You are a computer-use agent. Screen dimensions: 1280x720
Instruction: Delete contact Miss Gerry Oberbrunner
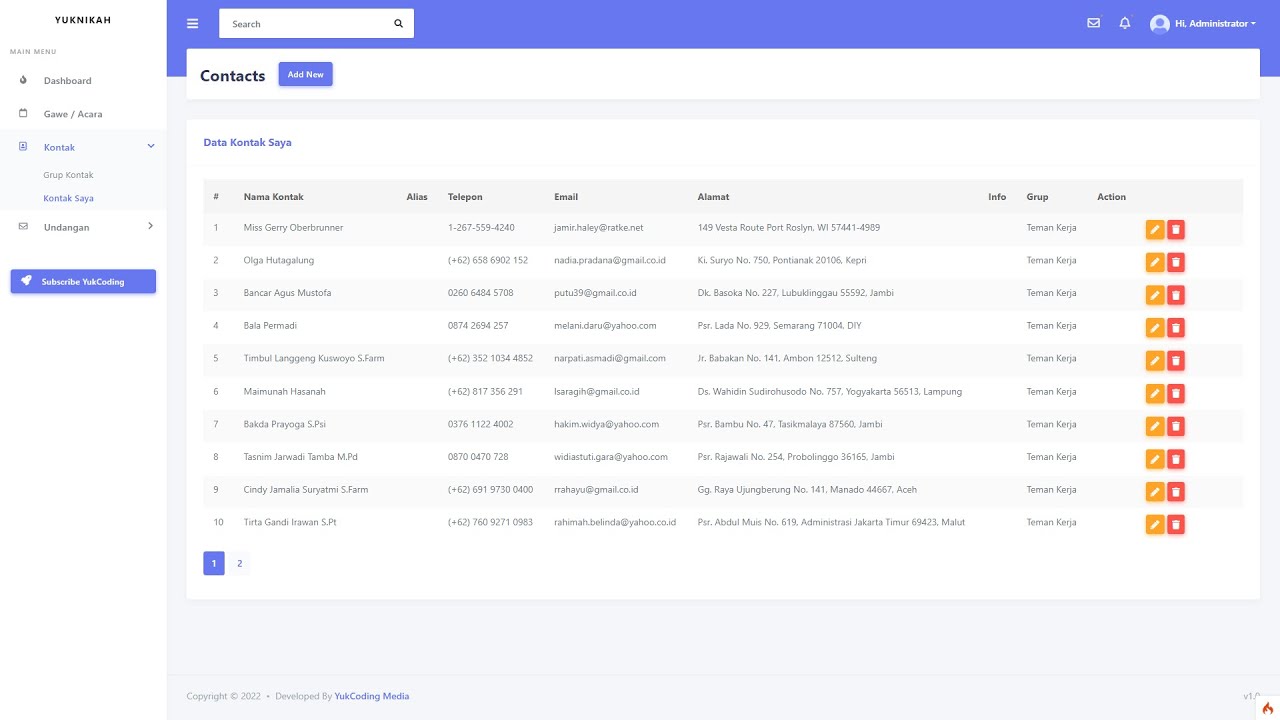[1176, 230]
